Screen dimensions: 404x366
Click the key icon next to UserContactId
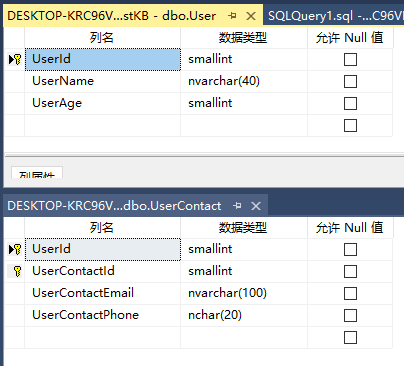click(x=17, y=271)
